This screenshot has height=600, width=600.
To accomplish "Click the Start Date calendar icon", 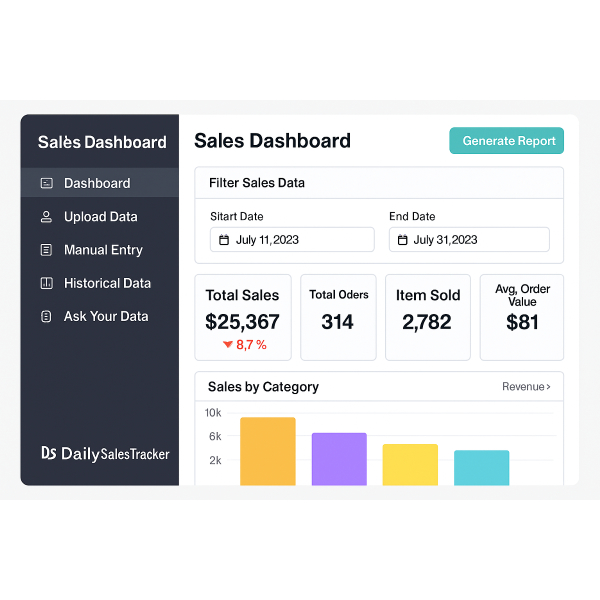I will (223, 240).
